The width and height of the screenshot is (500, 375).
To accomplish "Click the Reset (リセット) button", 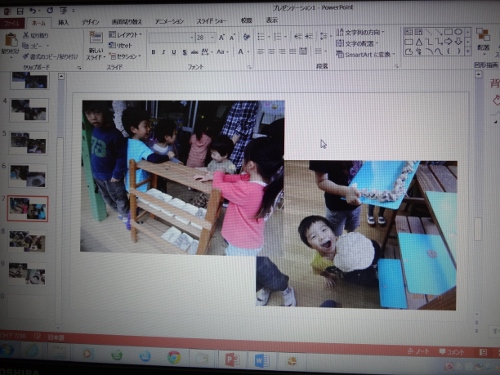I will pyautogui.click(x=121, y=45).
